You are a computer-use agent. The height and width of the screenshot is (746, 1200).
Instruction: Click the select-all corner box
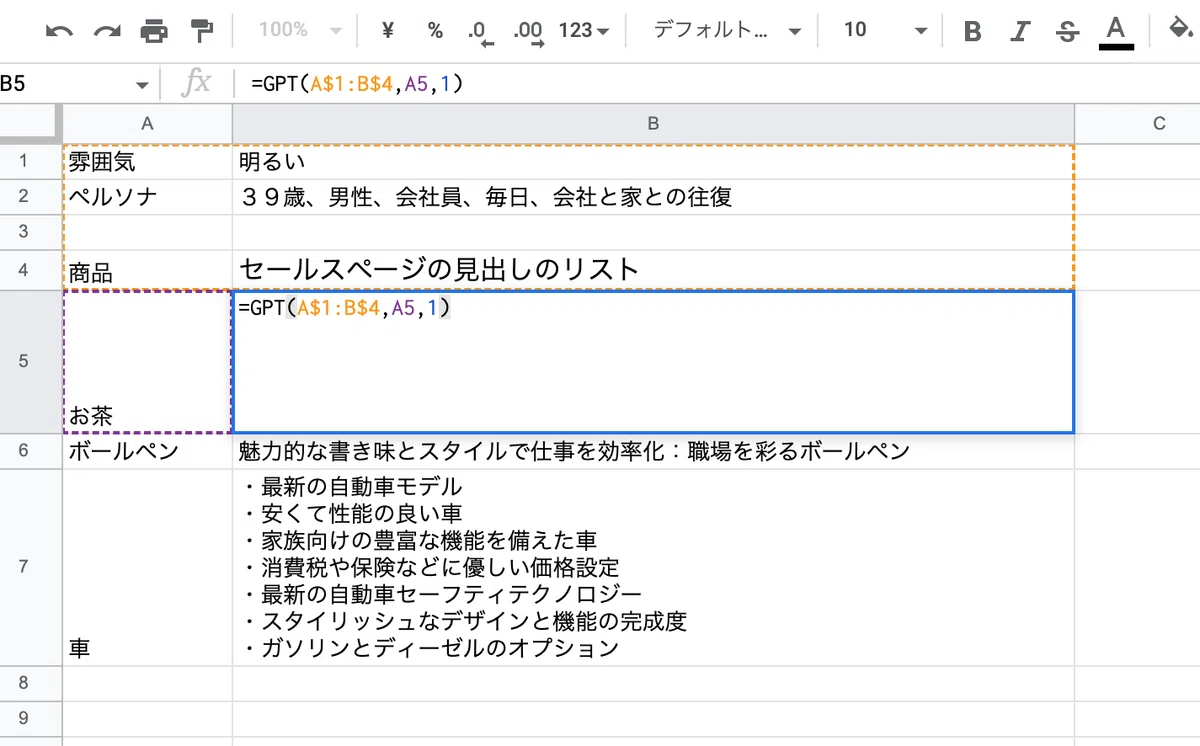tap(30, 124)
